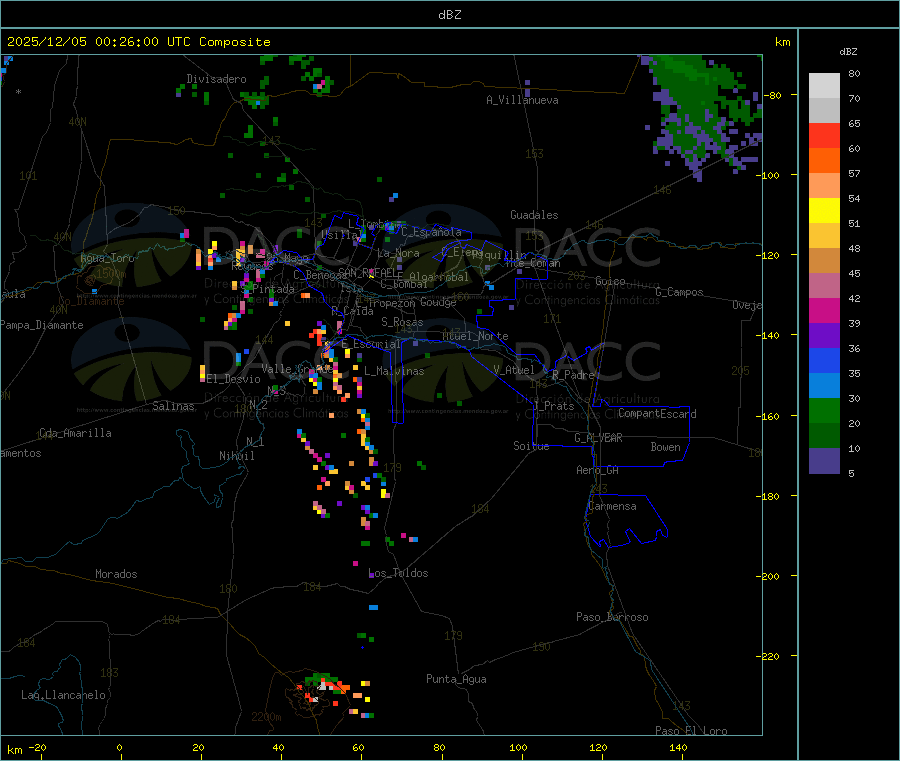This screenshot has height=761, width=900.
Task: Click the -220 km vertical axis tick
Action: point(771,656)
